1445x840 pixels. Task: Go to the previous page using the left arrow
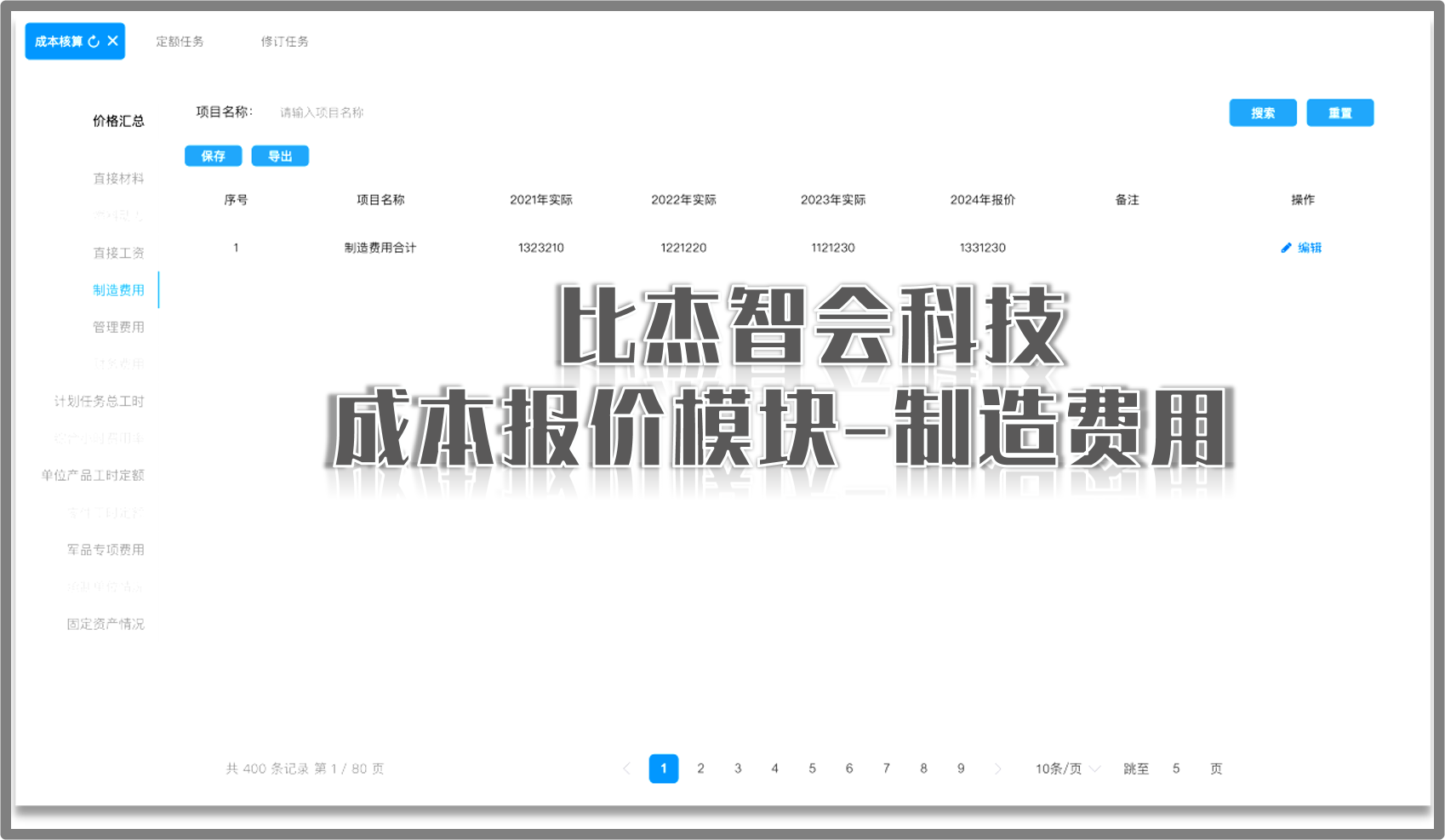point(626,769)
